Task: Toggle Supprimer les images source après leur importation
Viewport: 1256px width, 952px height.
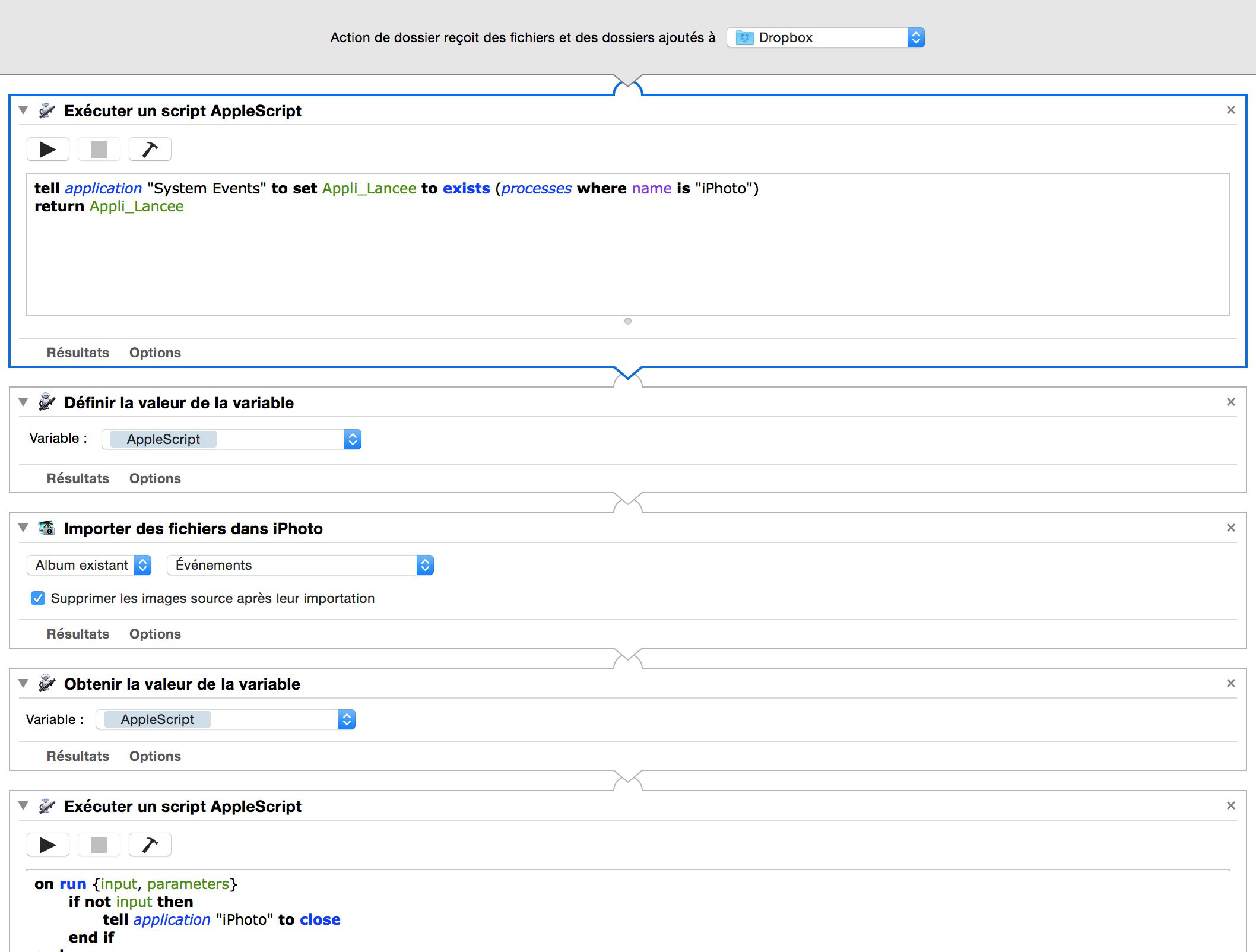Action: [38, 598]
